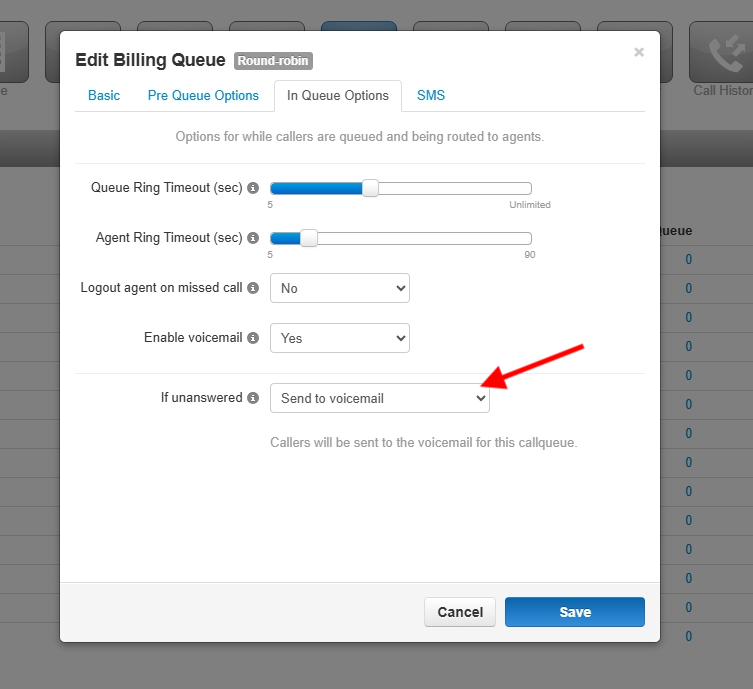Click the Unlimited end of Queue Ring Timeout track

point(528,188)
